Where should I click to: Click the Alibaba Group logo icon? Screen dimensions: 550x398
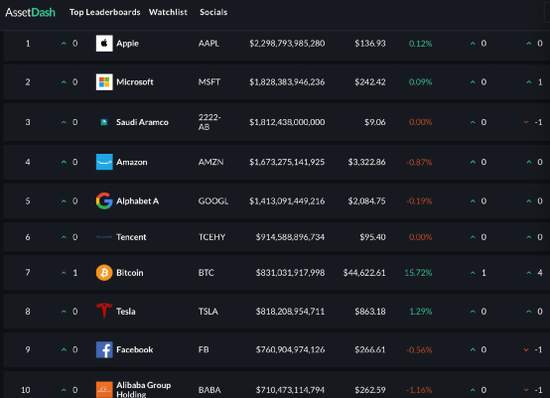point(104,390)
